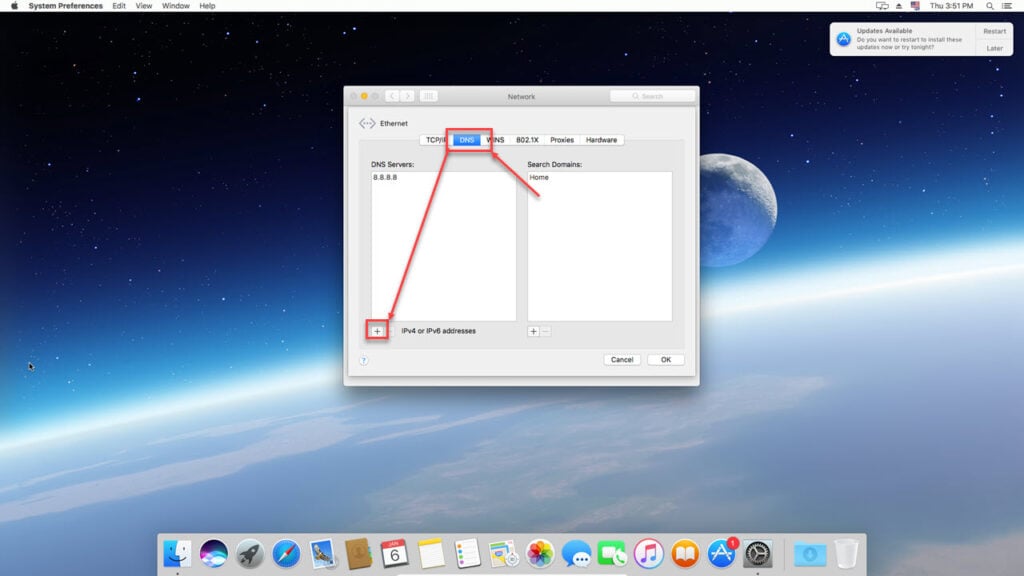The image size is (1024, 576).
Task: Click the Apple menu logo
Action: pos(14,6)
